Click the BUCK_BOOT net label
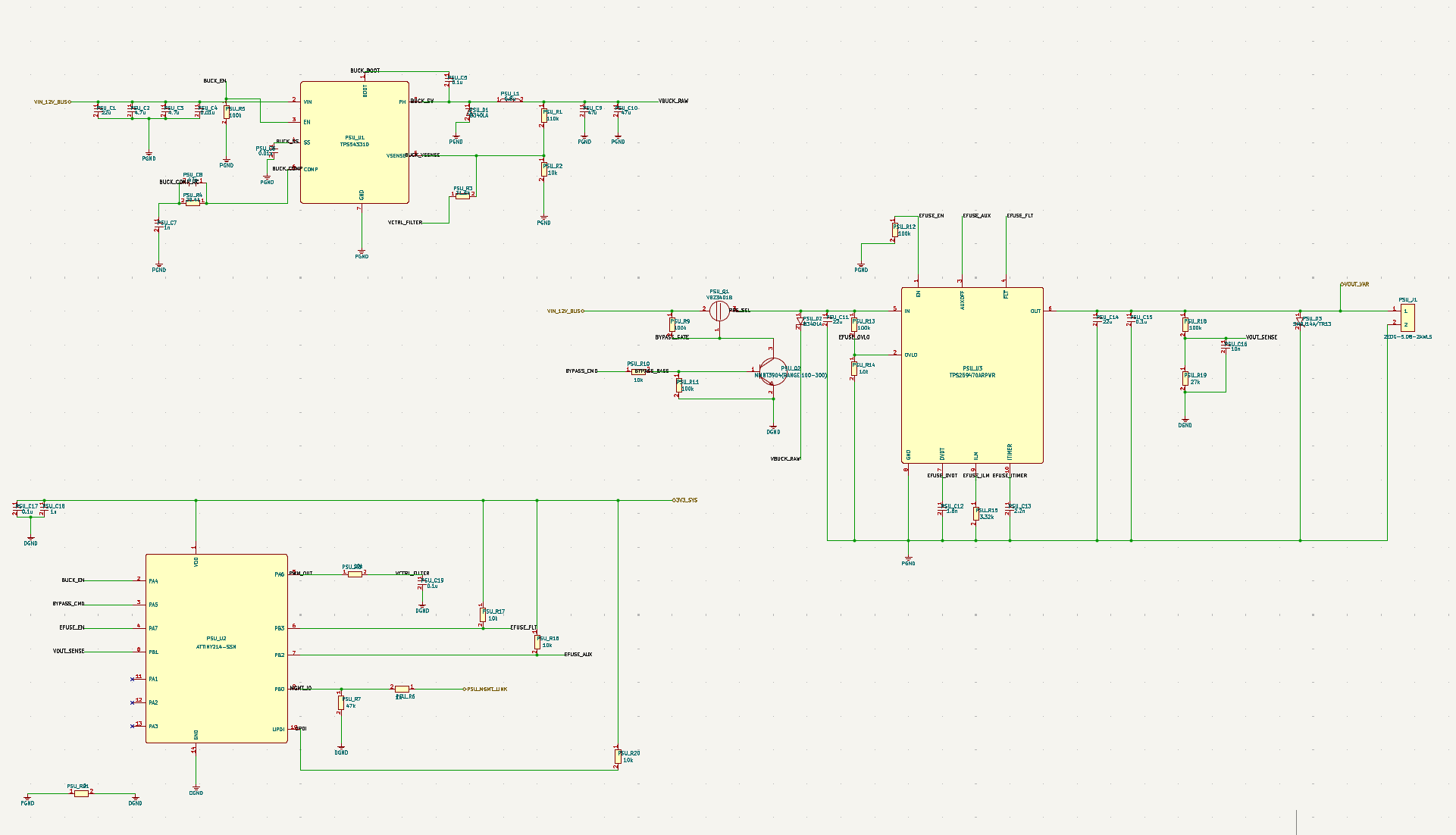 pos(365,70)
